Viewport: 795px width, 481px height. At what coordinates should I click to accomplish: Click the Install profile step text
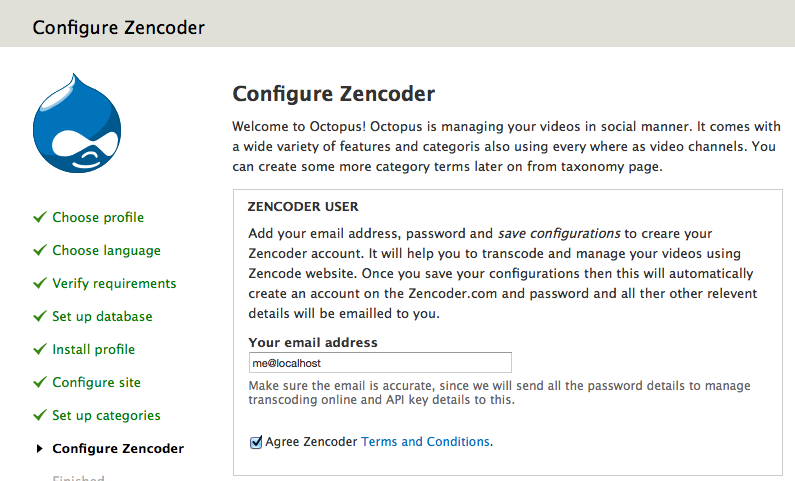coord(93,349)
